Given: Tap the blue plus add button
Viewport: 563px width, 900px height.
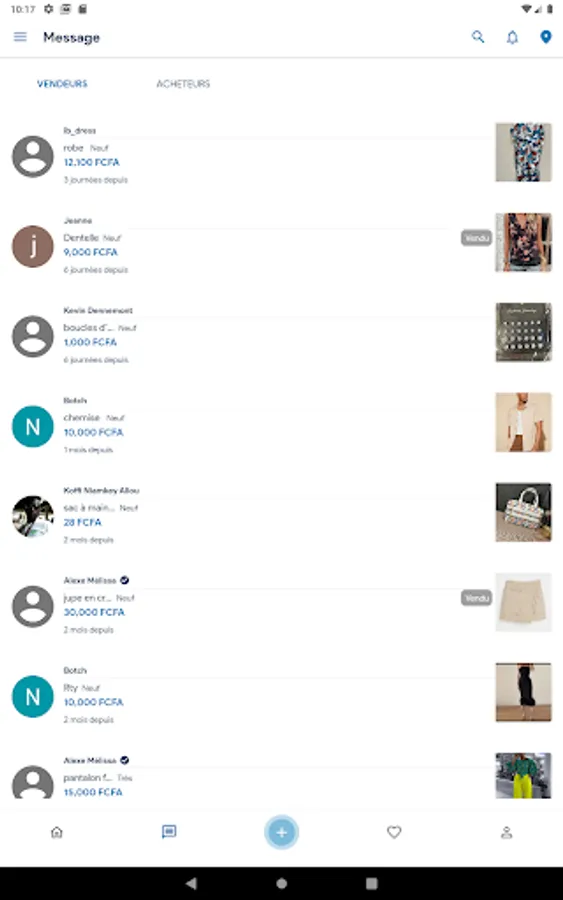Looking at the screenshot, I should pos(281,832).
